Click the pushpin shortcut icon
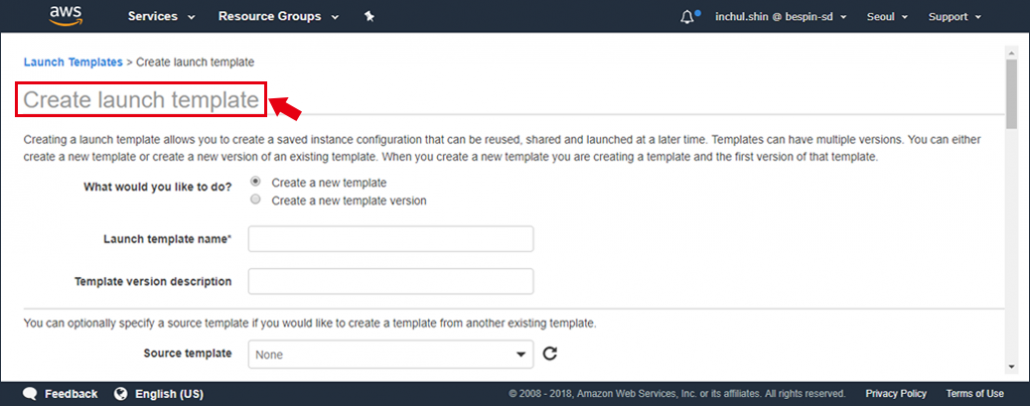1030x406 pixels. point(369,17)
